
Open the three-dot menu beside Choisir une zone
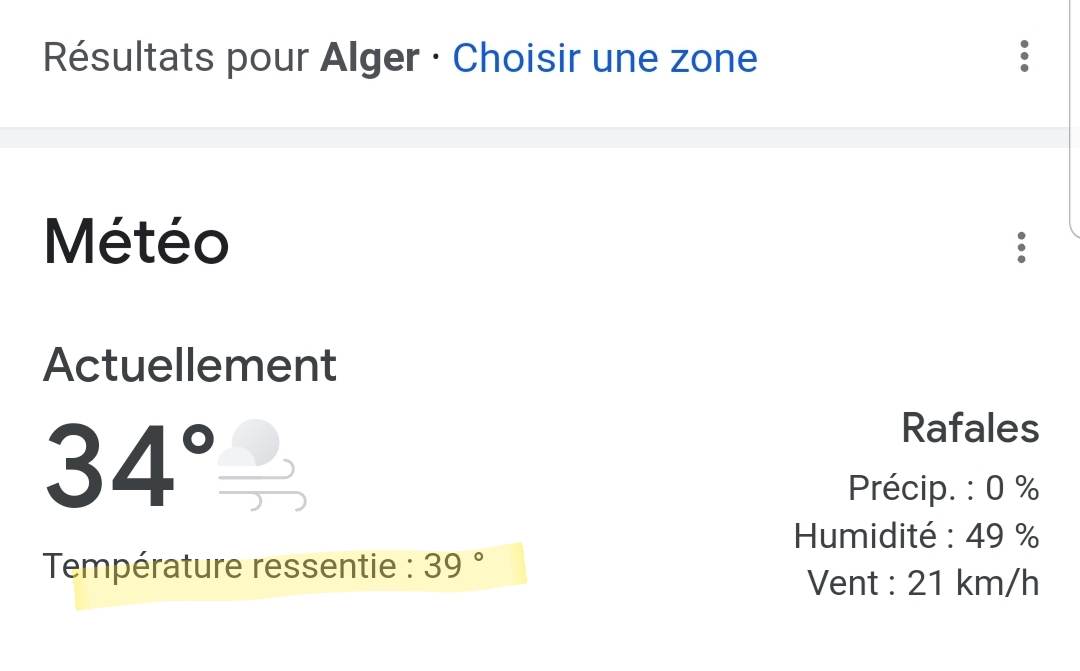pos(1024,57)
